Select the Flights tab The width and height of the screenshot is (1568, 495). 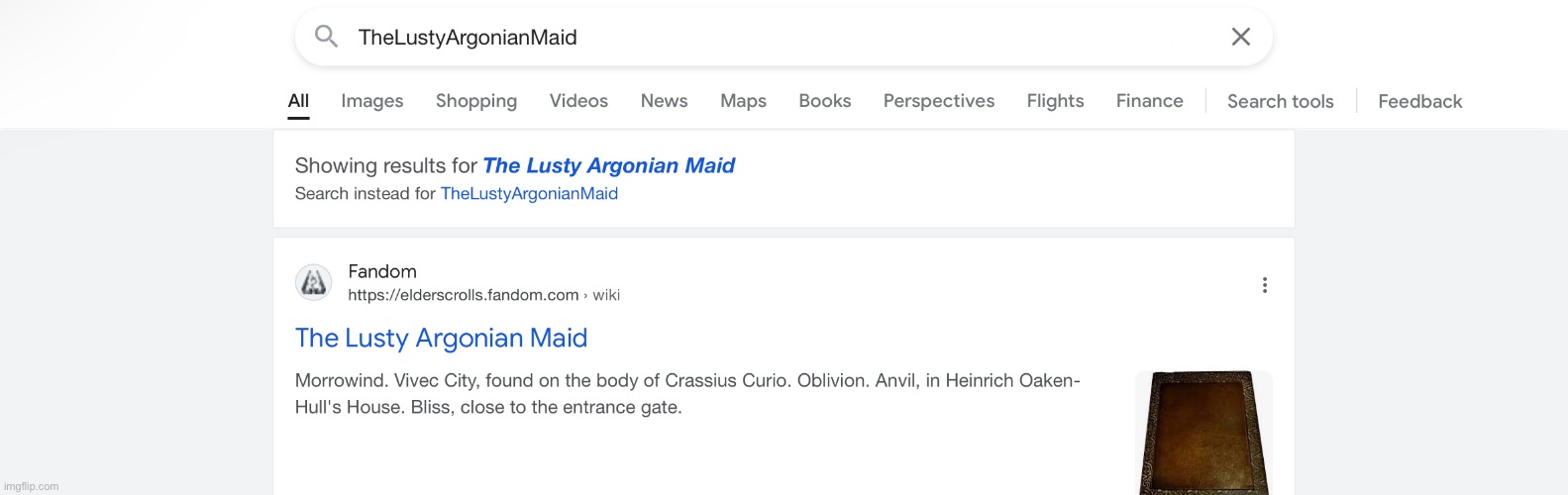[x=1055, y=101]
